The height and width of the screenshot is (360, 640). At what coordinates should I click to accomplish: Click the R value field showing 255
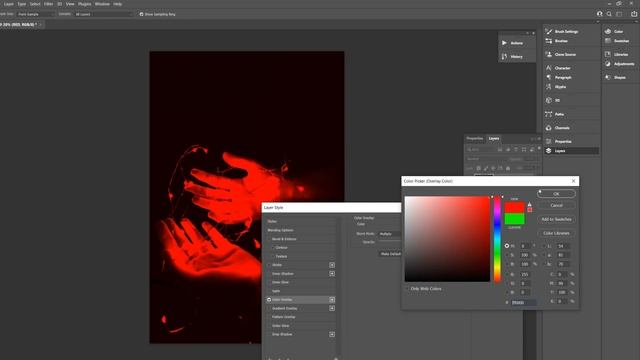point(524,274)
